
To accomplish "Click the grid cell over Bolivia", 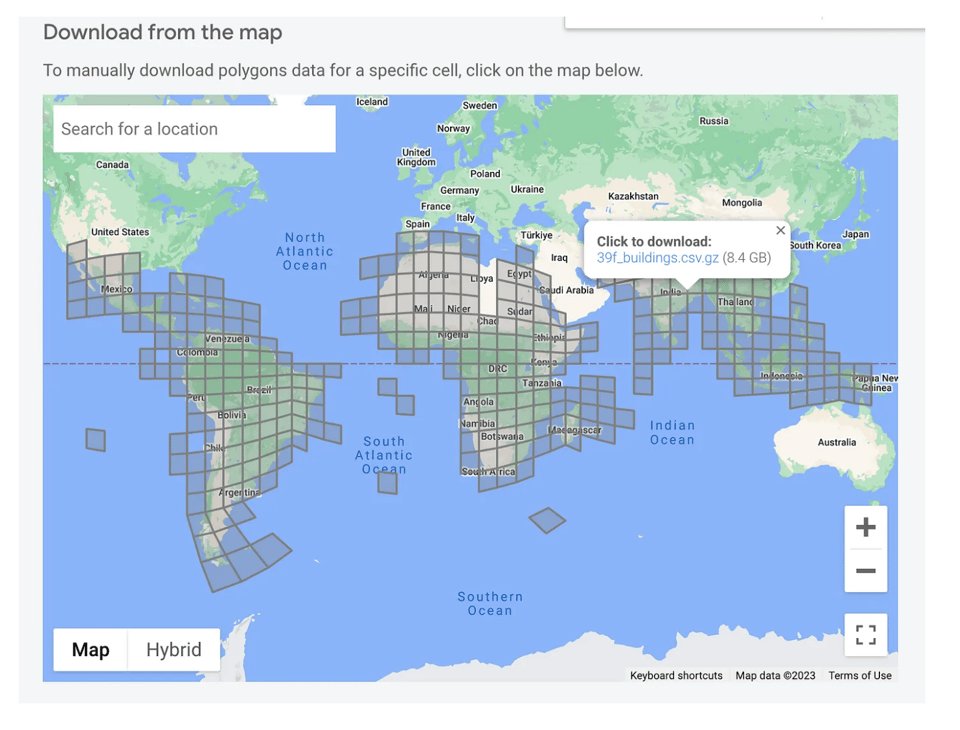I will pyautogui.click(x=232, y=415).
